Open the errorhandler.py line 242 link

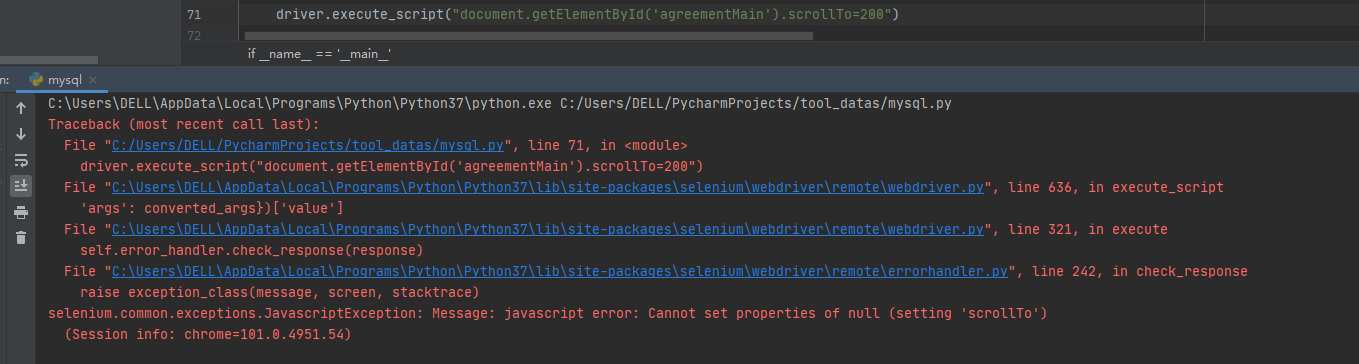click(x=560, y=271)
